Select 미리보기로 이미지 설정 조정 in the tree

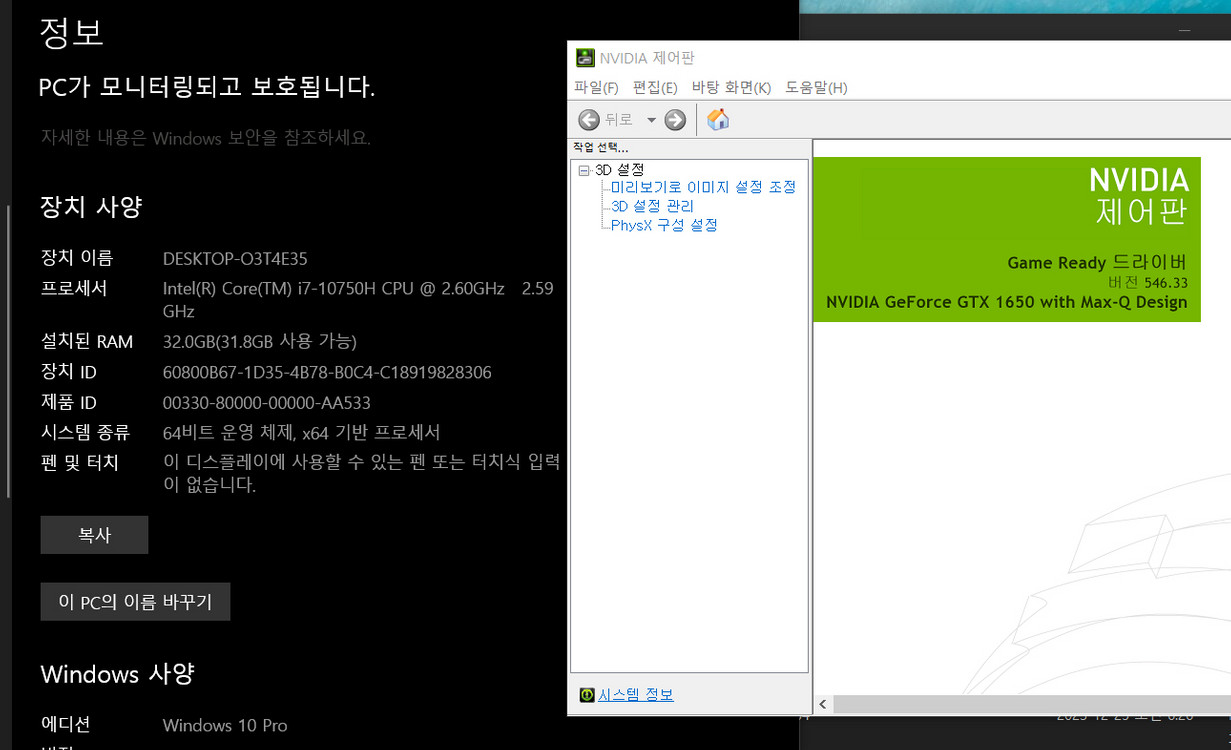[703, 187]
